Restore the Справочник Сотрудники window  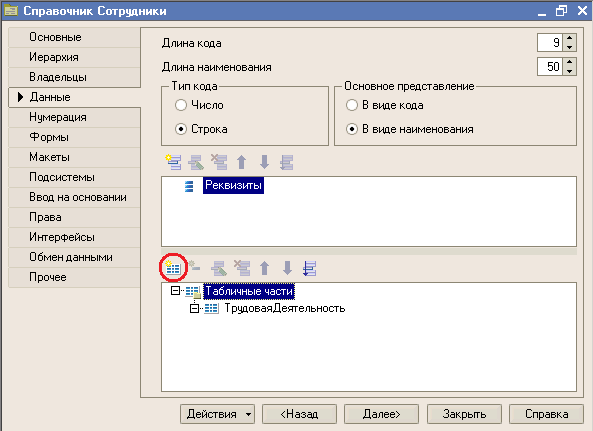click(561, 11)
